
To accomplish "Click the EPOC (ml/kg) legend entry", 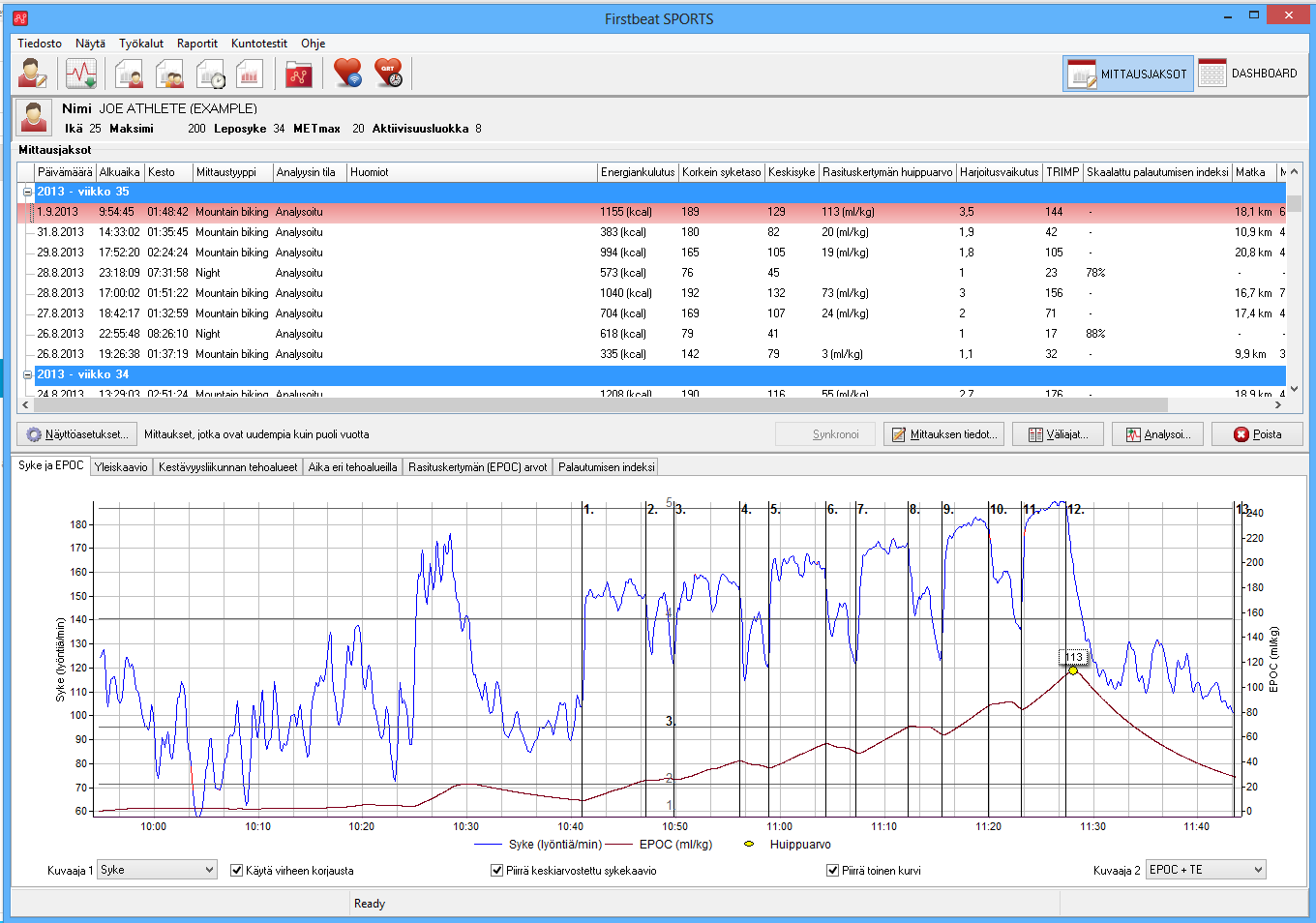I will (x=660, y=844).
